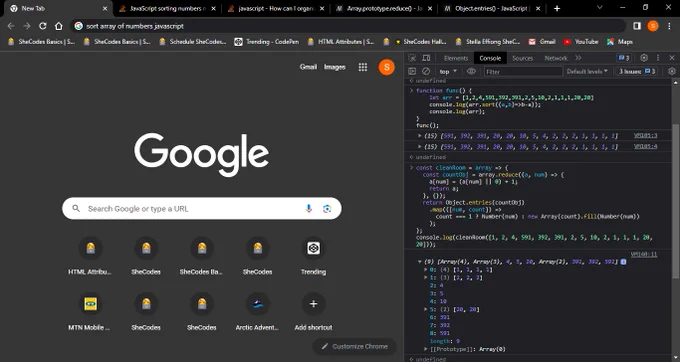Open Google account avatar on page
The image size is (680, 362).
coord(386,67)
